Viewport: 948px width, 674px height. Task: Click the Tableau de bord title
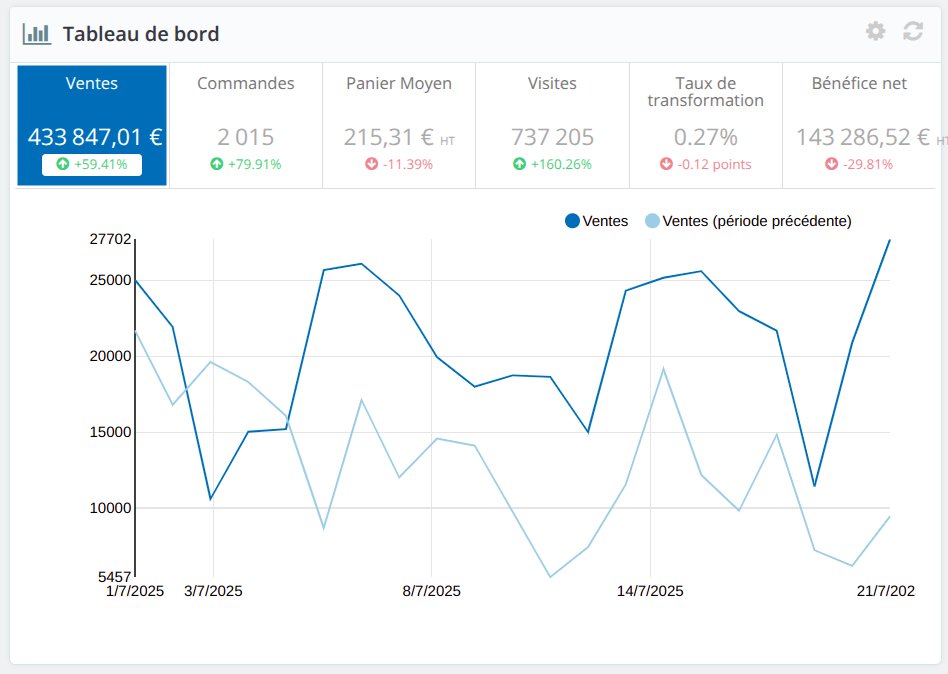click(141, 34)
